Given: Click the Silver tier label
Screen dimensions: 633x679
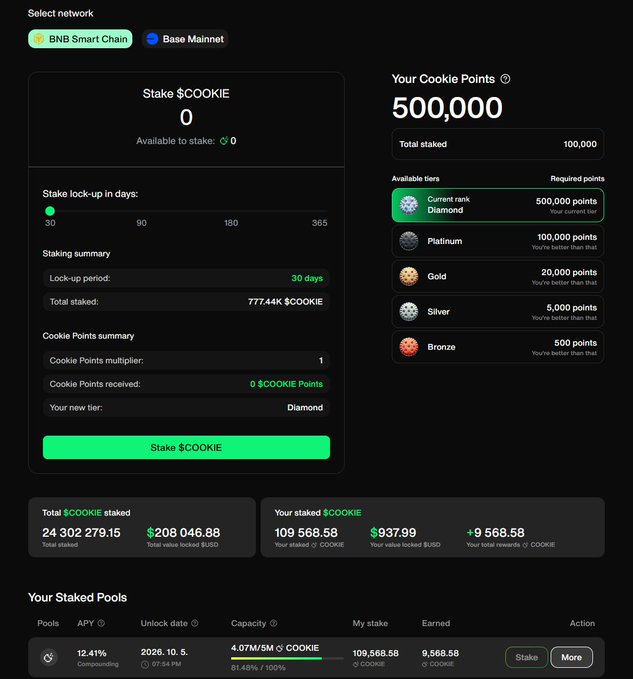Looking at the screenshot, I should pos(439,312).
